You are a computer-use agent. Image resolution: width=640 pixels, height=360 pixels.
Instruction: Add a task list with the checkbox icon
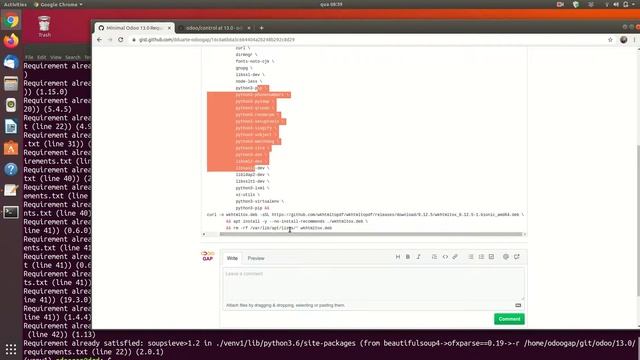(491, 257)
